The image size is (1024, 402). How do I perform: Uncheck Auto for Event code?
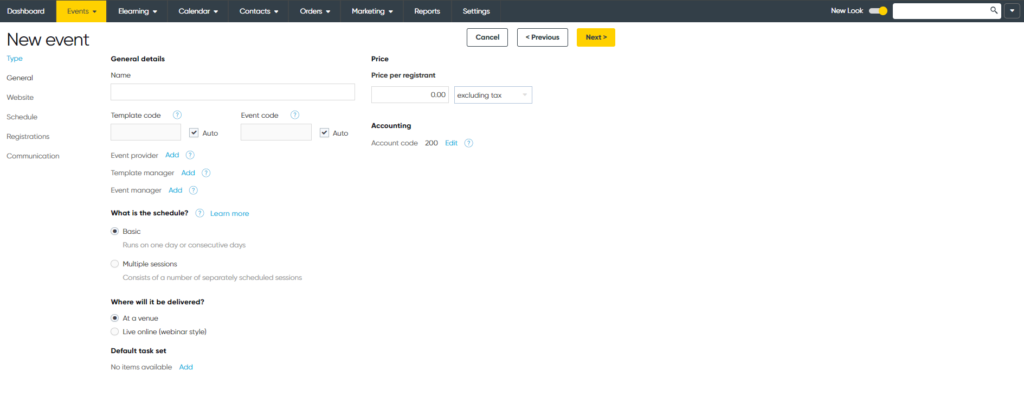tap(324, 133)
